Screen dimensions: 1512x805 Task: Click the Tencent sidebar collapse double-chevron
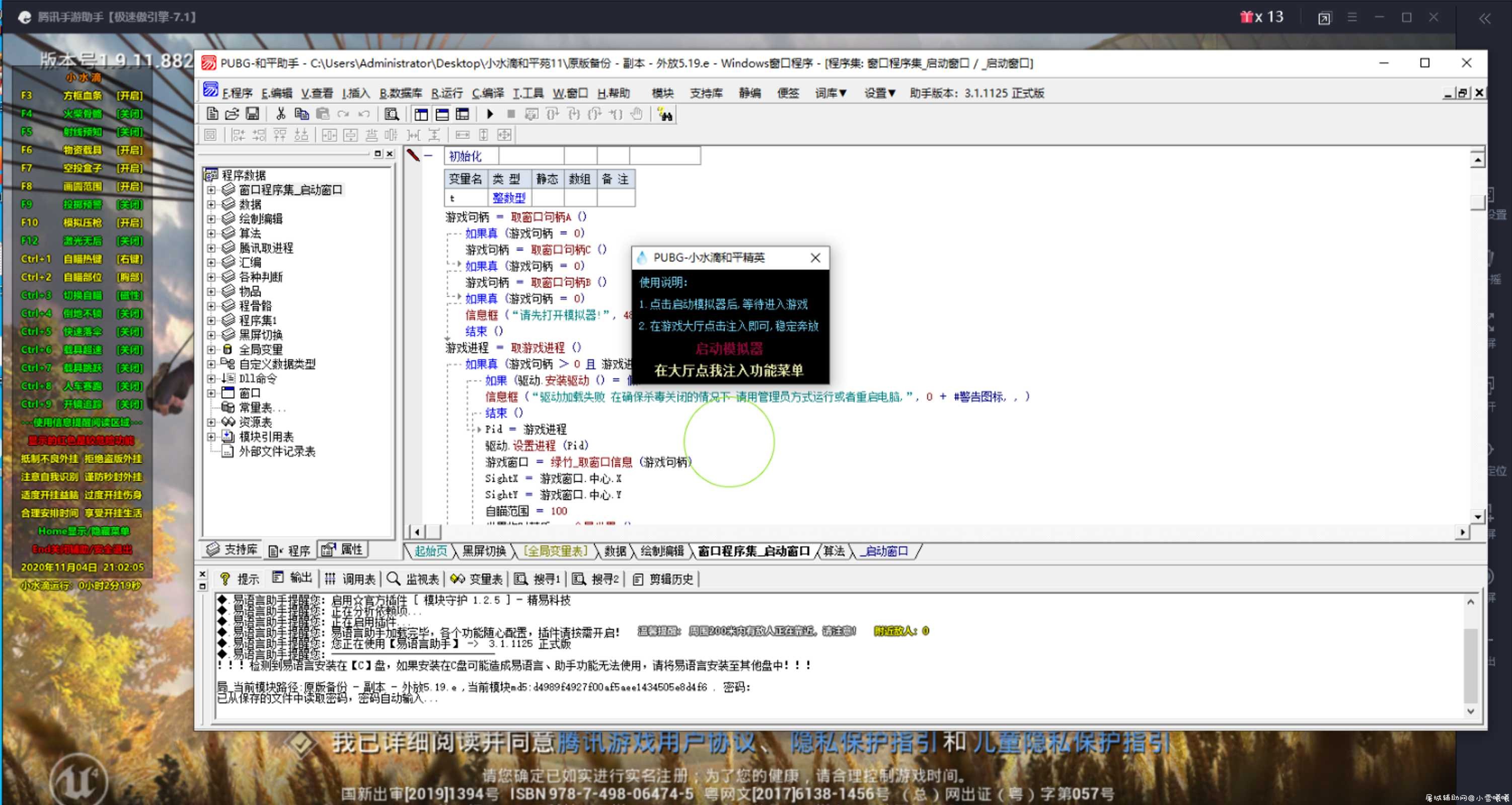(1484, 18)
